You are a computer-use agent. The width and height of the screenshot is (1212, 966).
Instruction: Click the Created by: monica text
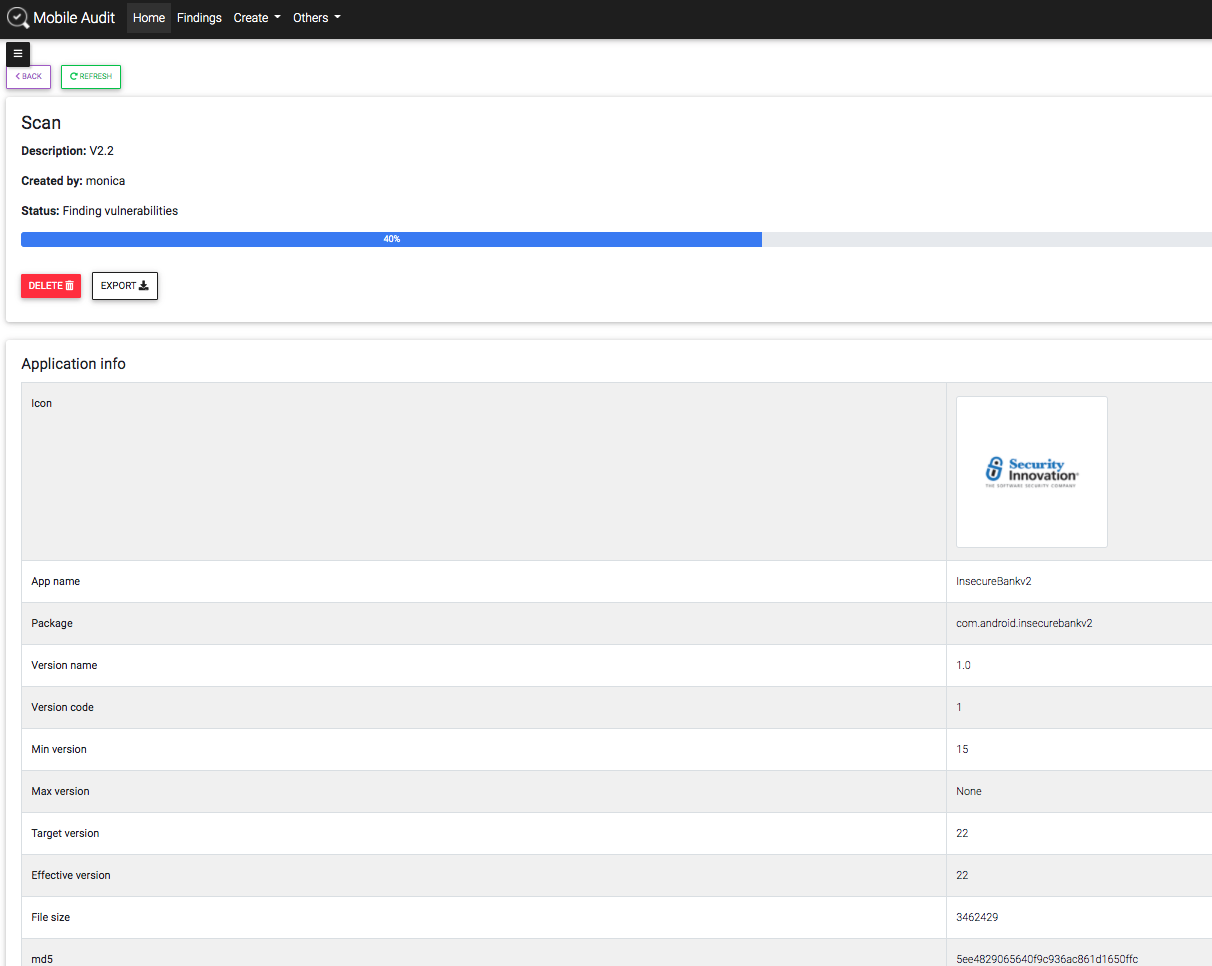73,181
